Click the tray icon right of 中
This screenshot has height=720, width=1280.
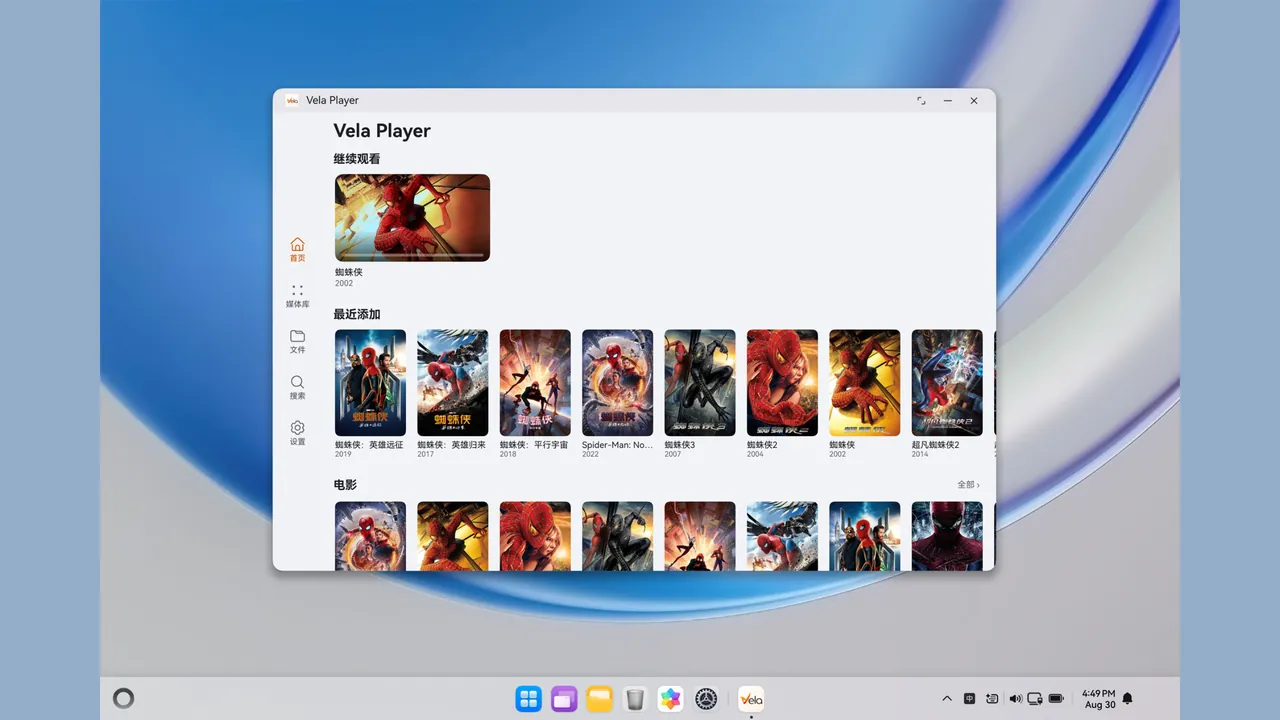click(992, 699)
